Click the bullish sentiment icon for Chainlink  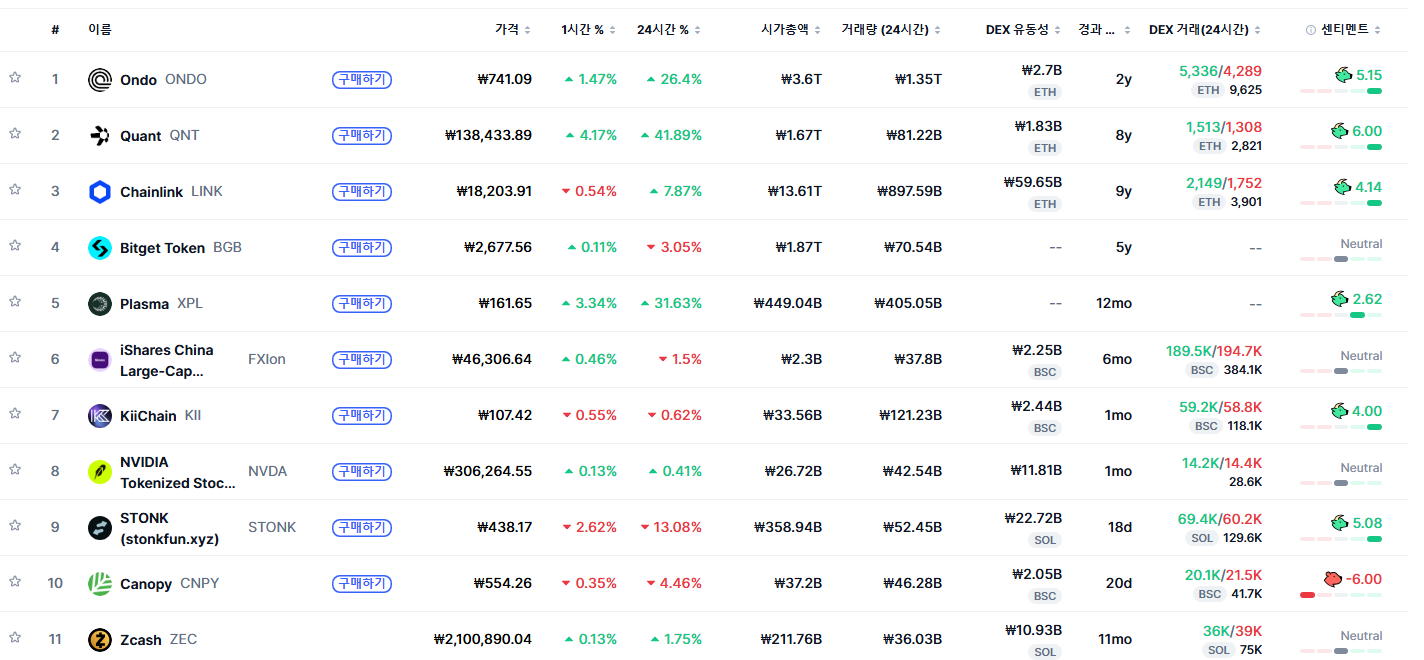(1343, 187)
